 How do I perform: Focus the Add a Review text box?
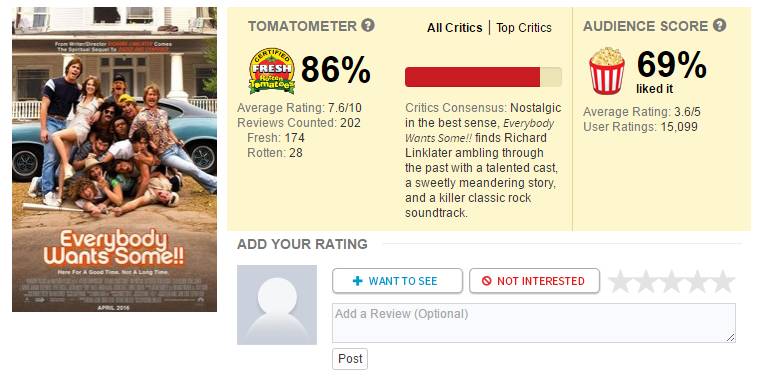(533, 323)
